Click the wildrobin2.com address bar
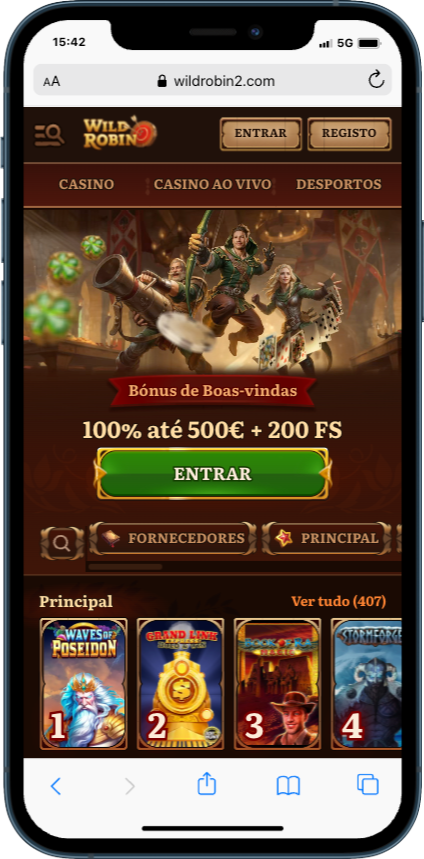This screenshot has height=859, width=424. pyautogui.click(x=213, y=81)
